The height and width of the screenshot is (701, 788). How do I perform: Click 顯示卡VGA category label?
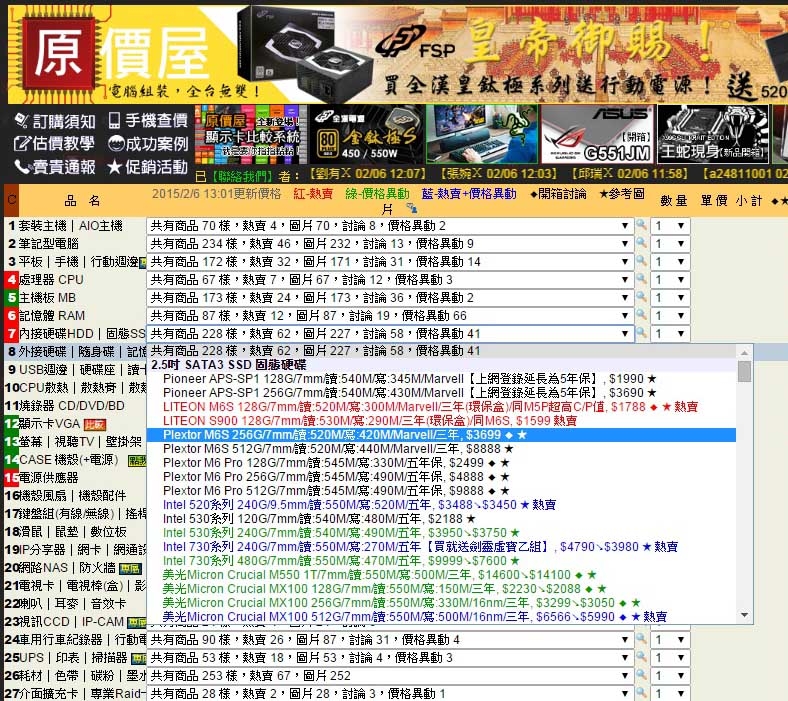click(x=49, y=424)
